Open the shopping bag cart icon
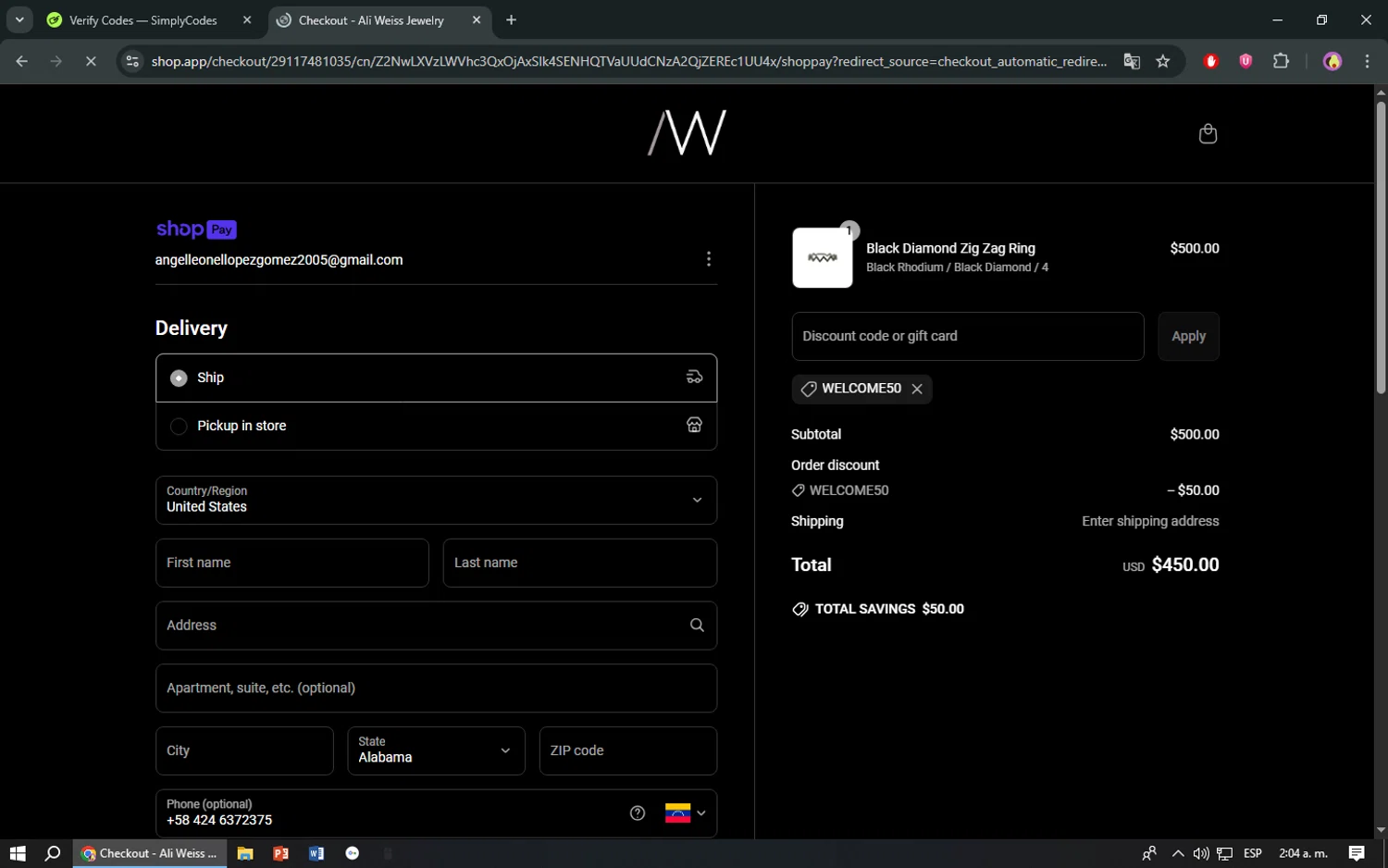 [1208, 134]
